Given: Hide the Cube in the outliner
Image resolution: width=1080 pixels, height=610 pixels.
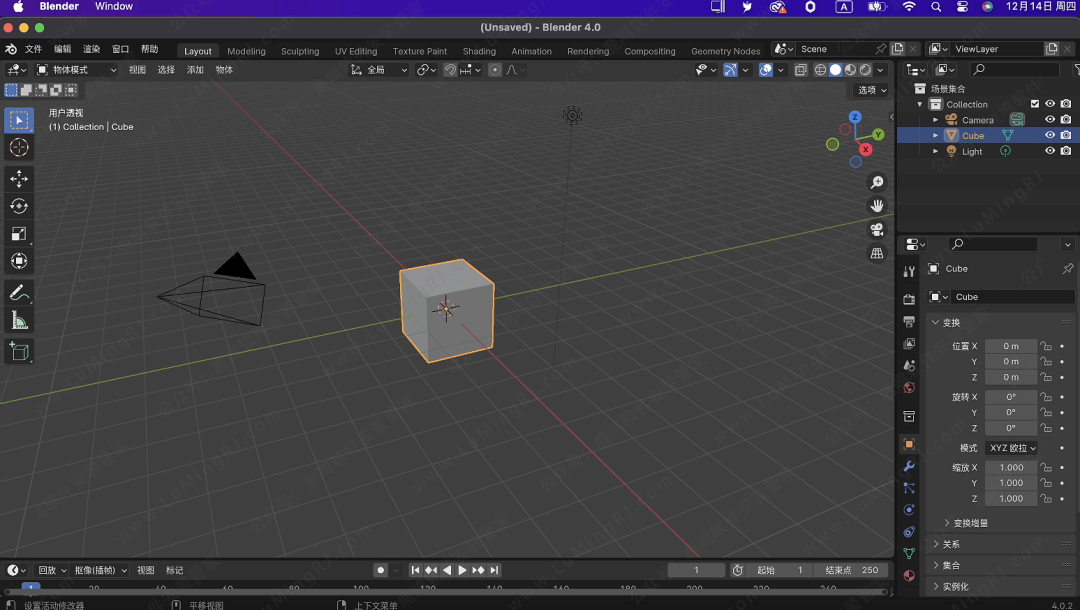Looking at the screenshot, I should [1050, 135].
